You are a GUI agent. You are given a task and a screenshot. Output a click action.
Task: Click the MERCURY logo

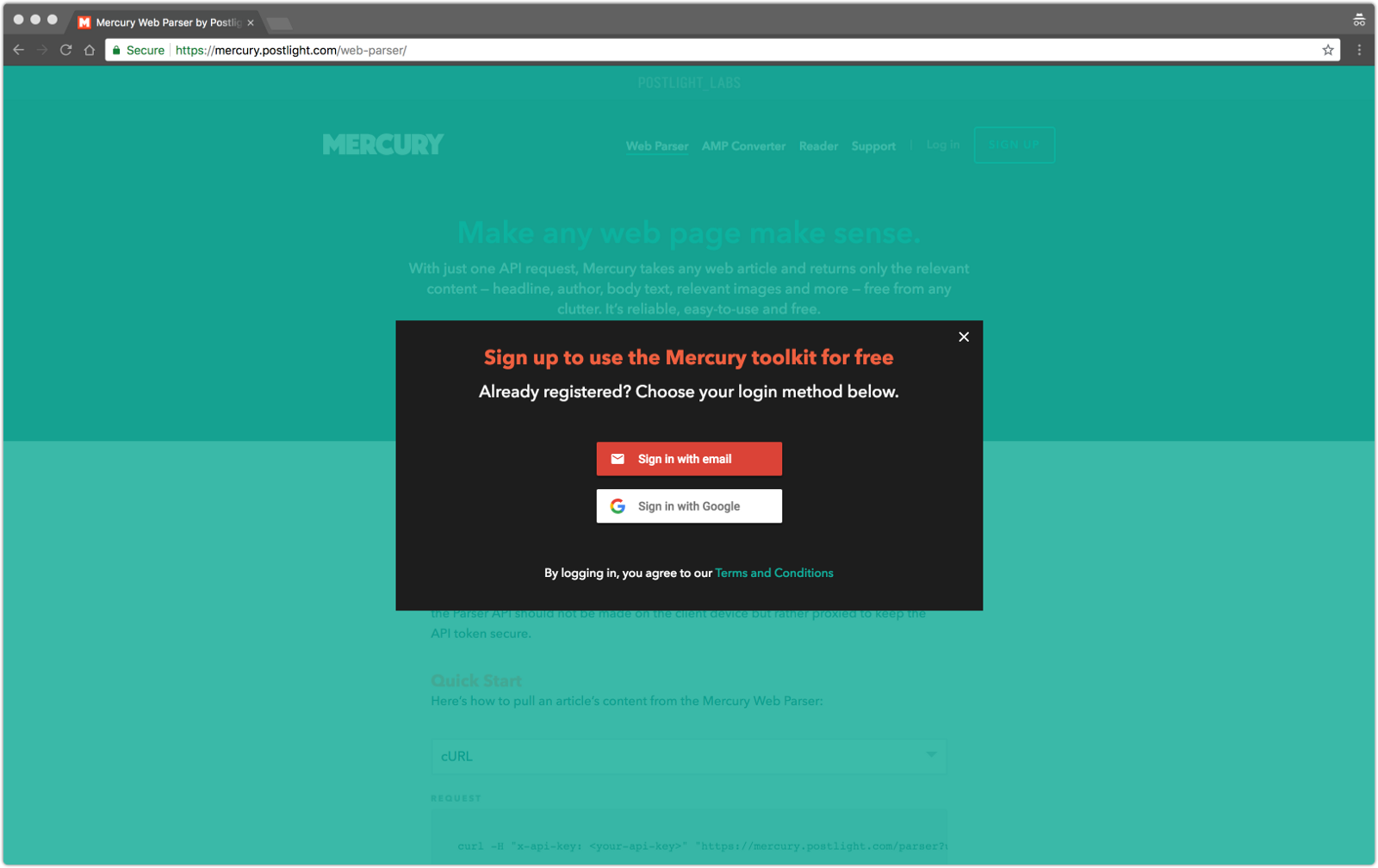(x=383, y=145)
